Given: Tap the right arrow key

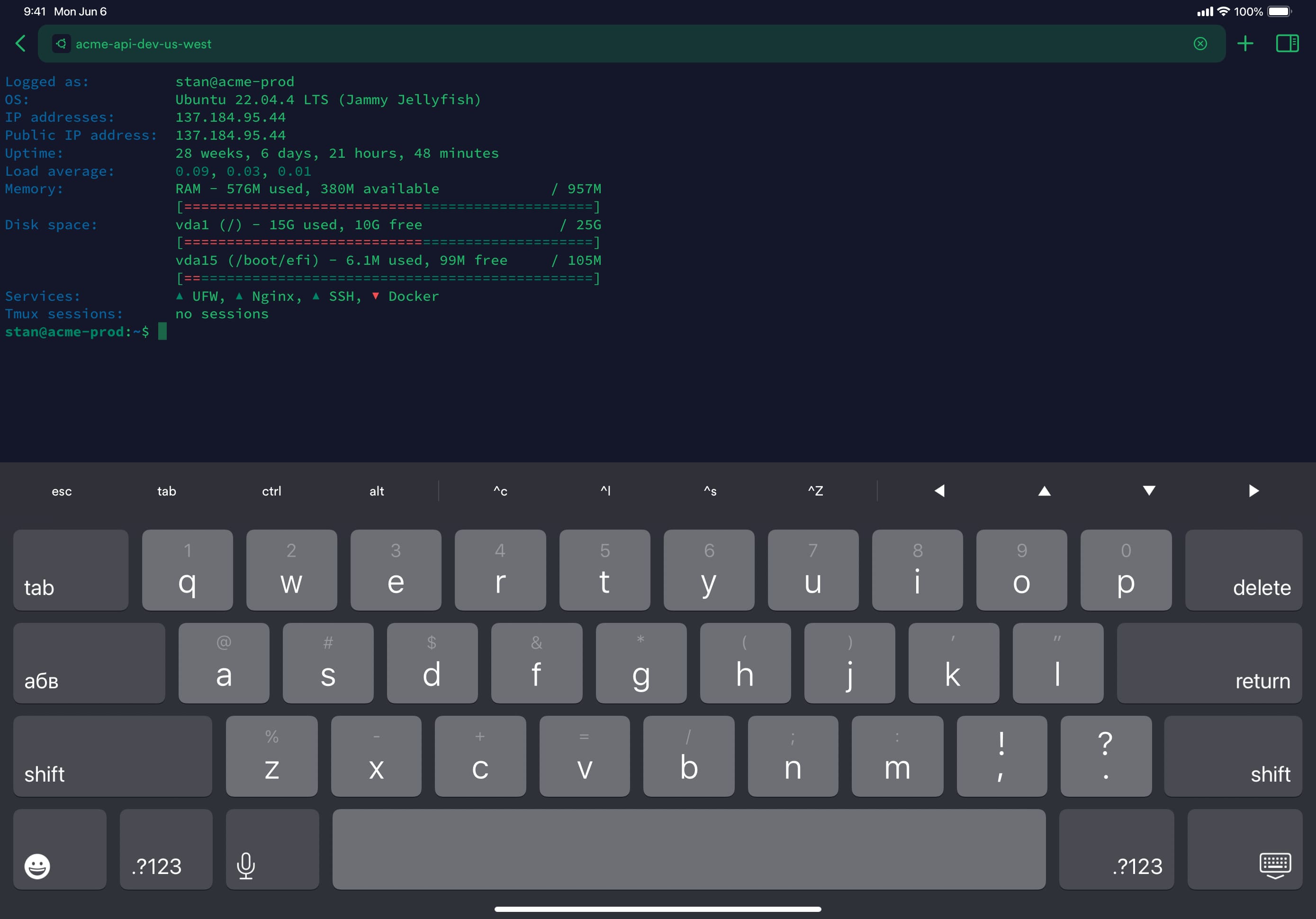Looking at the screenshot, I should (x=1254, y=491).
